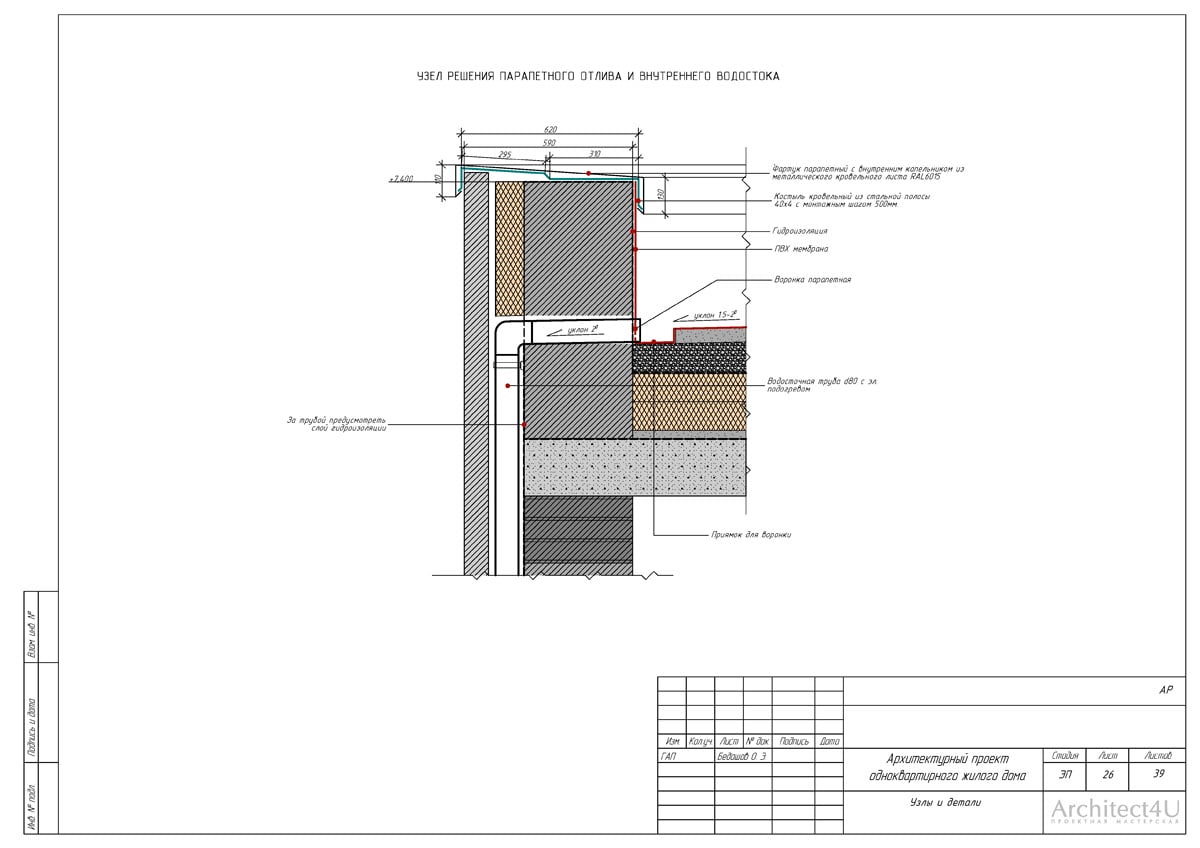The width and height of the screenshot is (1200, 848).
Task: Select the 'уклон 1.5-2' slope label
Action: point(714,315)
